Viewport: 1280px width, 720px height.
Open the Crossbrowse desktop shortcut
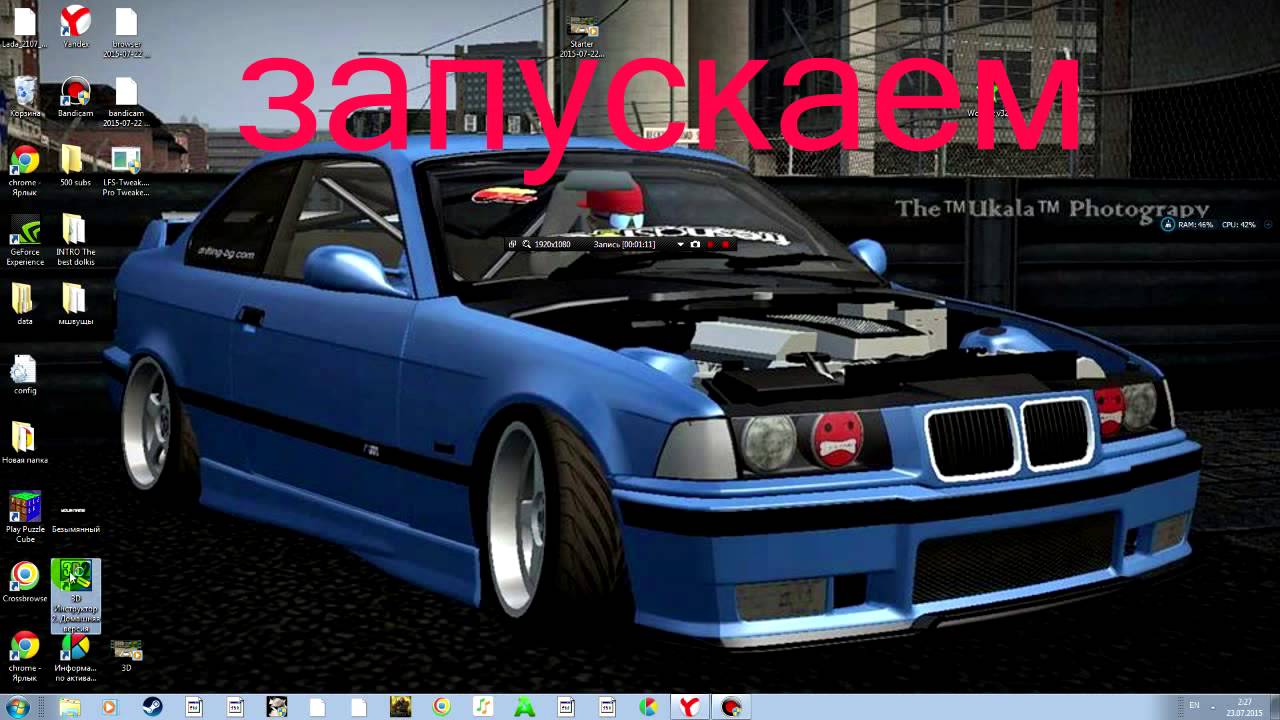[x=25, y=582]
